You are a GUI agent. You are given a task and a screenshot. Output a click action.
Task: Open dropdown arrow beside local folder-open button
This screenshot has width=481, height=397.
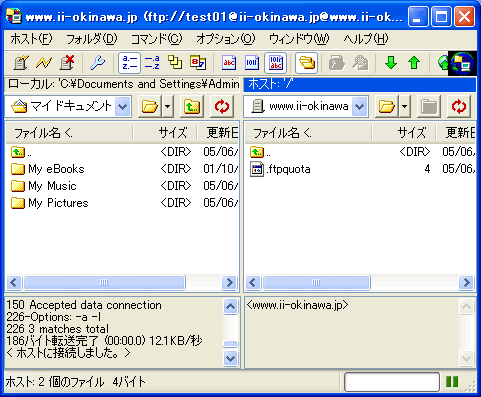tap(168, 107)
